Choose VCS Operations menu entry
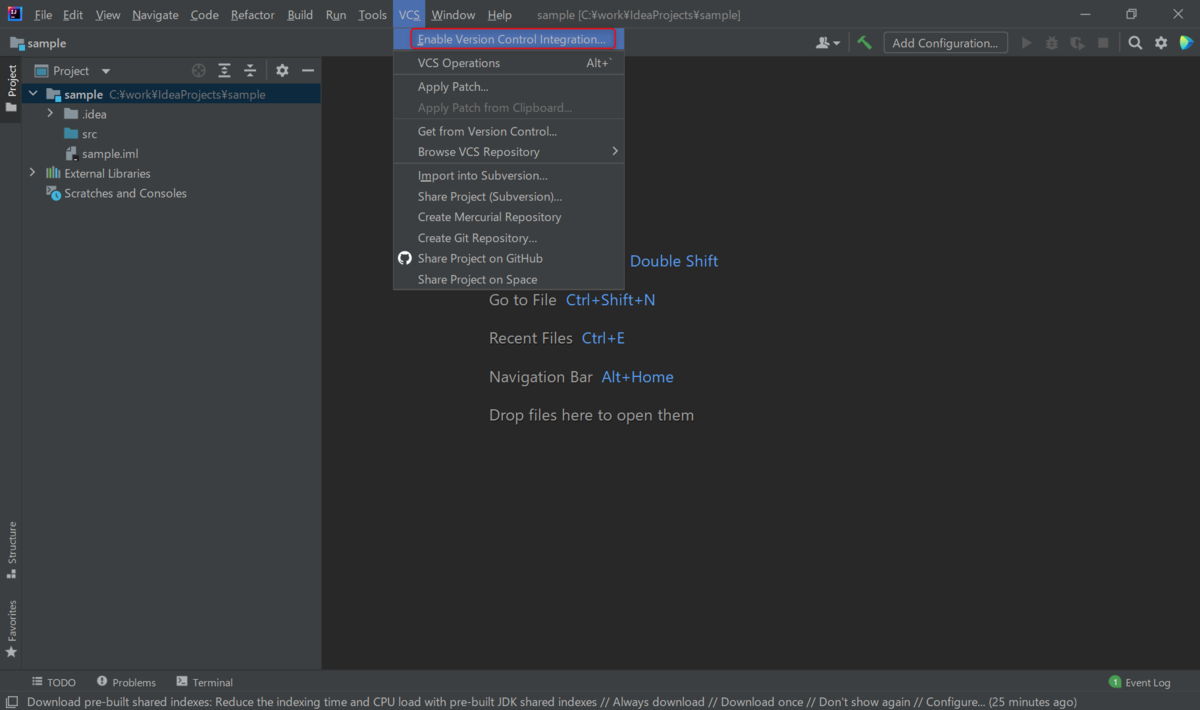Screen dimensions: 1200x710 [509, 63]
